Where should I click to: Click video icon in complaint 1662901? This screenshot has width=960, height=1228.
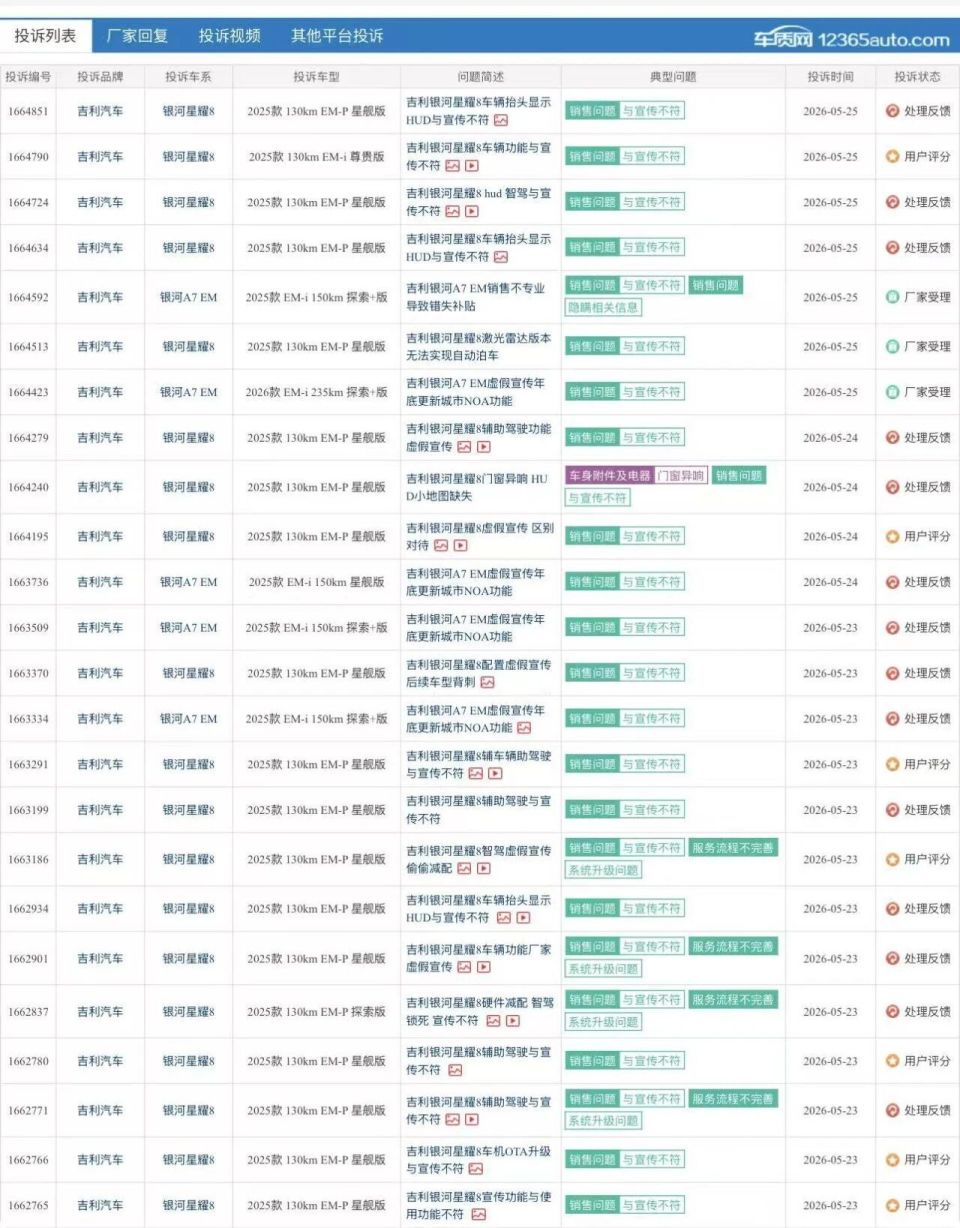(x=484, y=968)
